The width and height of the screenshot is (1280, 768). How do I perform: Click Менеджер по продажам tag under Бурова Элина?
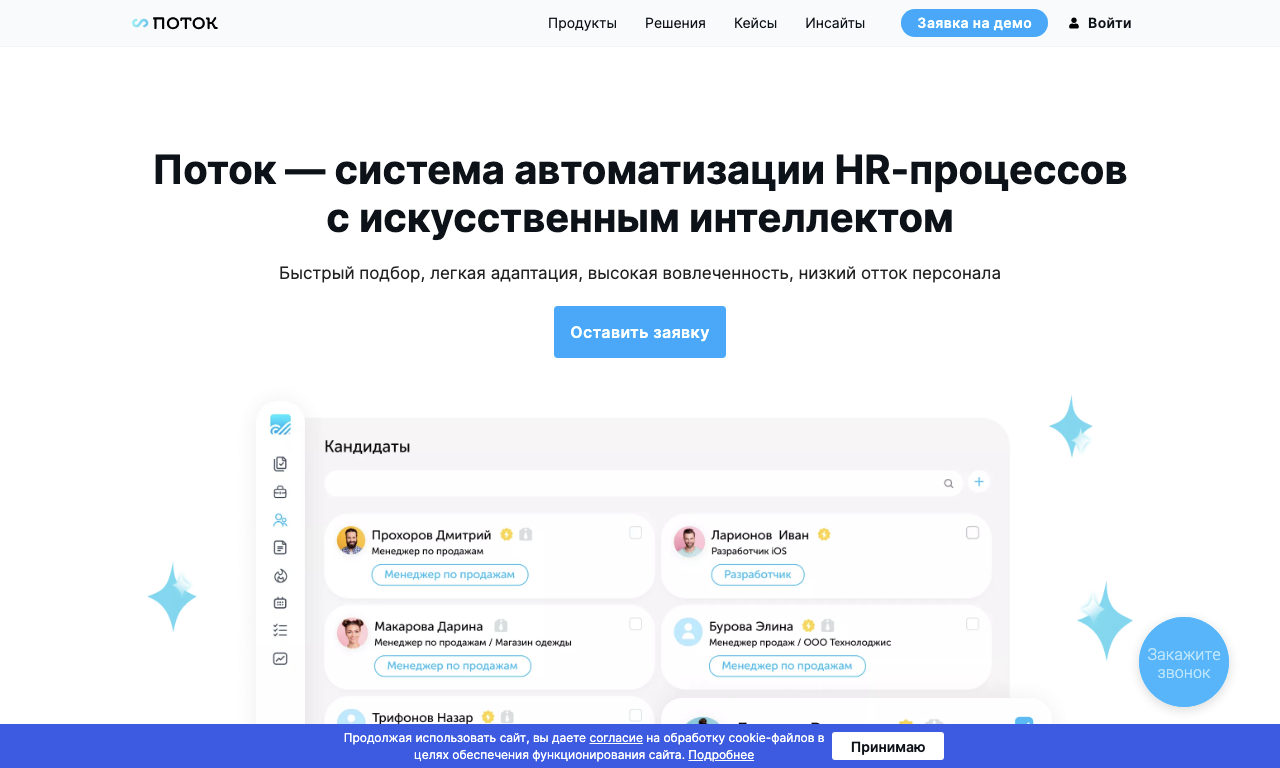pyautogui.click(x=787, y=665)
